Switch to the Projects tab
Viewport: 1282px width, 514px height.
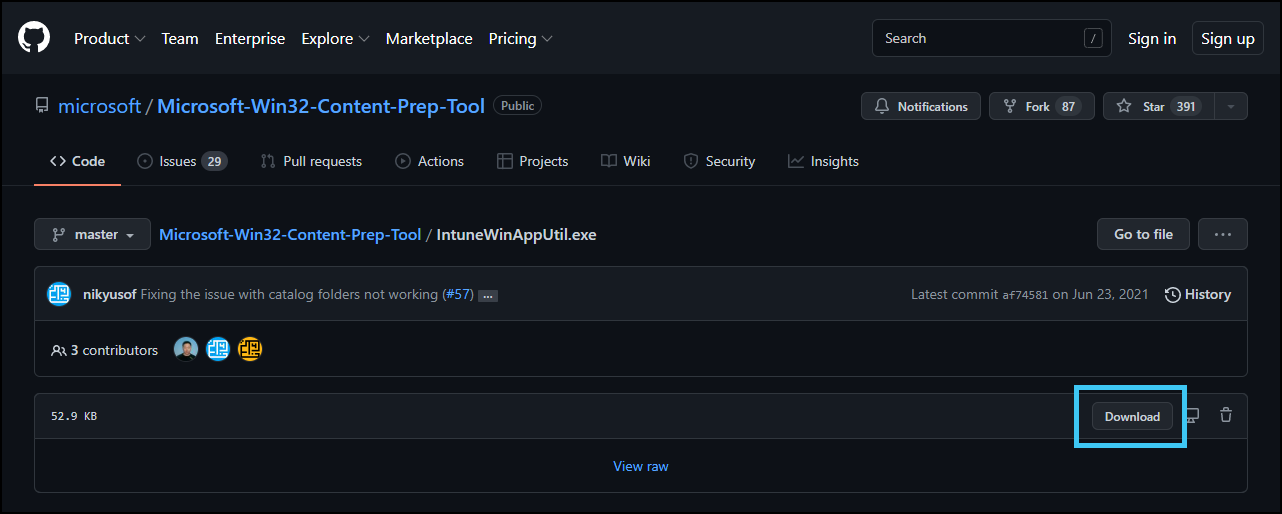point(532,161)
